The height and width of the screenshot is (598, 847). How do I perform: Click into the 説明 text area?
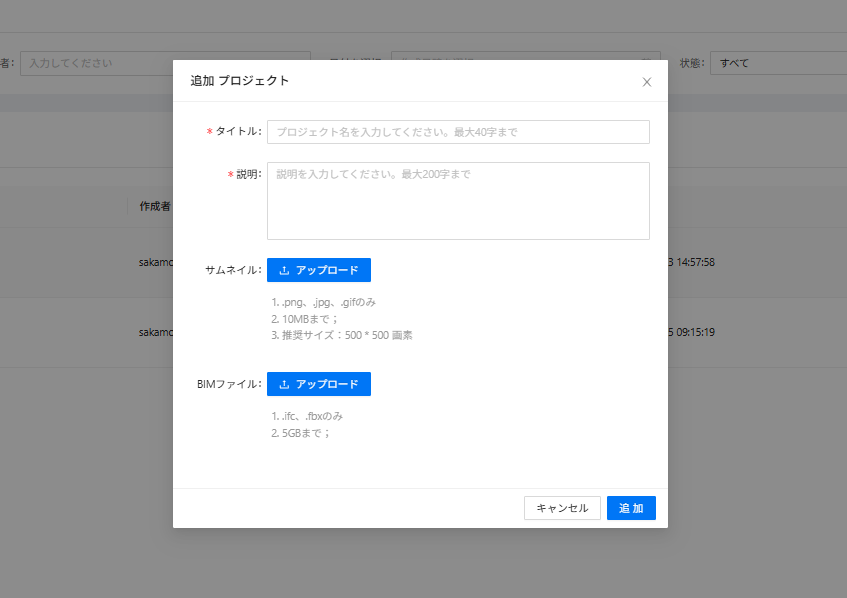point(458,201)
